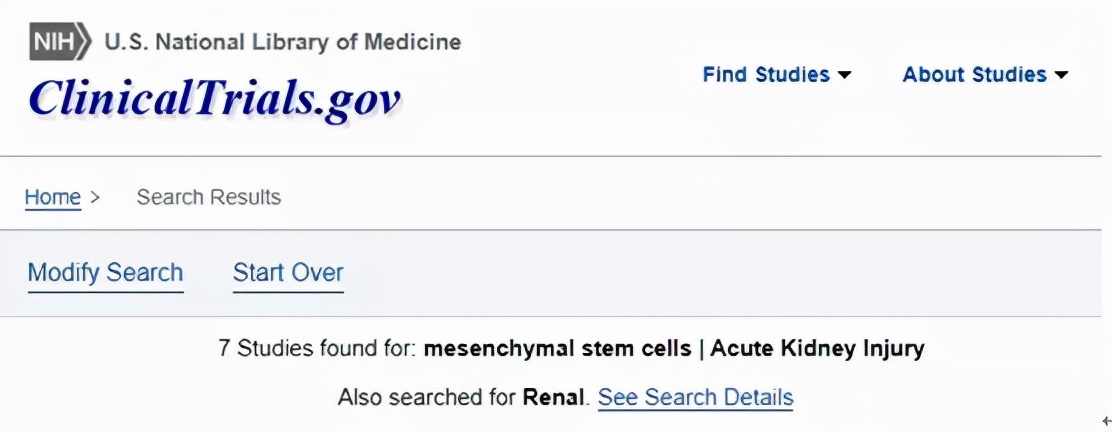Click the NIH logo badge
The height and width of the screenshot is (432, 1112).
point(58,43)
